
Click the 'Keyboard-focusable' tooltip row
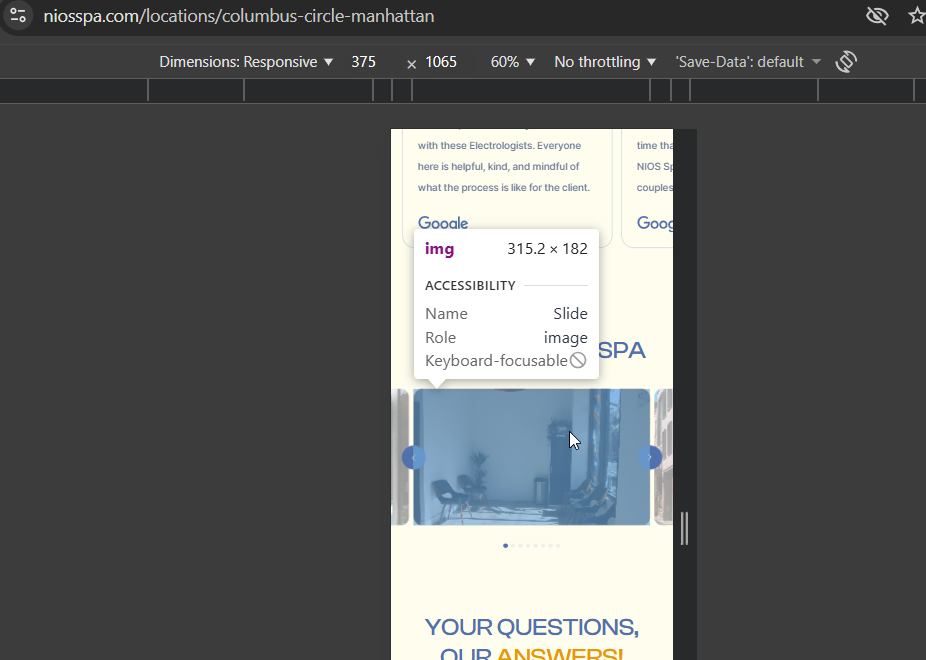(506, 361)
